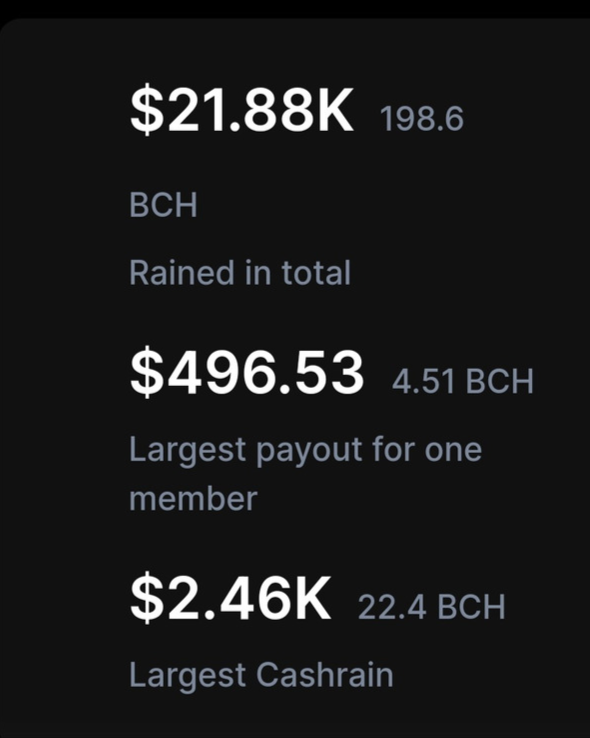
Task: Click the black bar above the stats card
Action: 295,8
